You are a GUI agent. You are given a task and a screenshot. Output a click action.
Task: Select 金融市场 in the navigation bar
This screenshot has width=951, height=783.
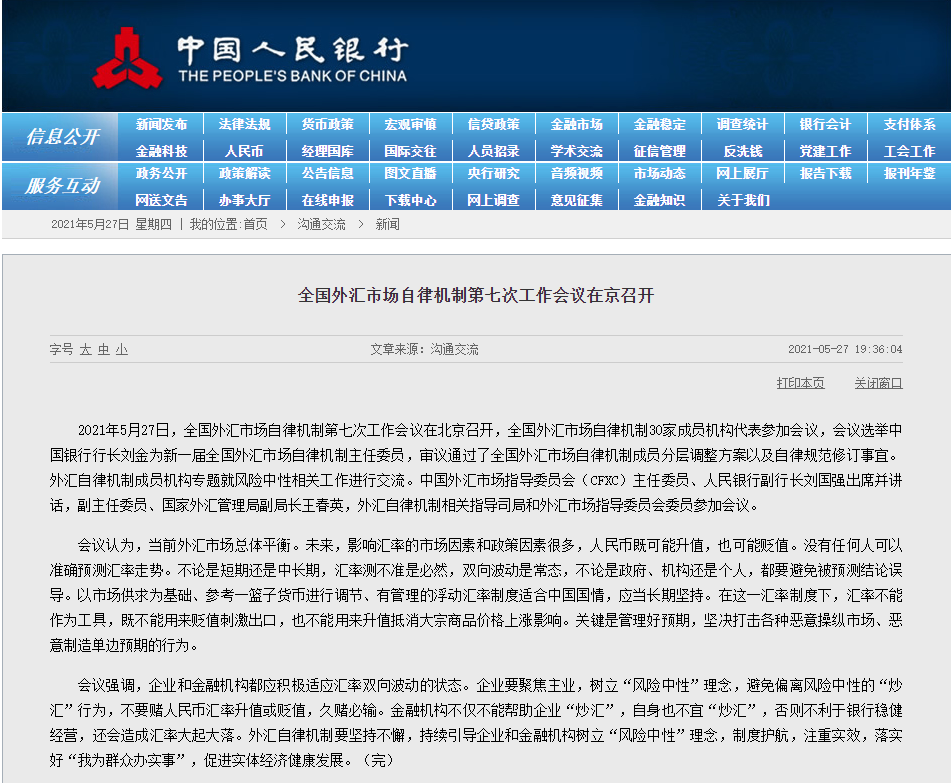pyautogui.click(x=576, y=125)
